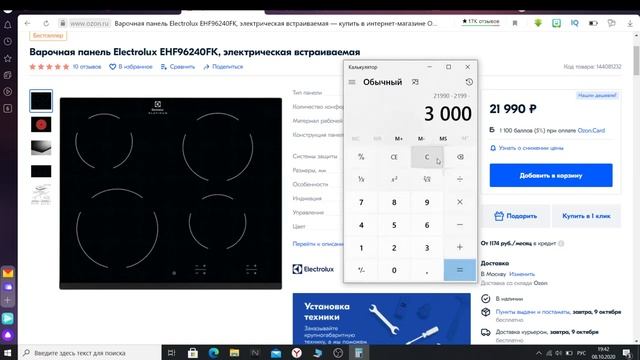Click the backspace key on calculator
Image resolution: width=640 pixels, height=360 pixels.
[x=460, y=157]
